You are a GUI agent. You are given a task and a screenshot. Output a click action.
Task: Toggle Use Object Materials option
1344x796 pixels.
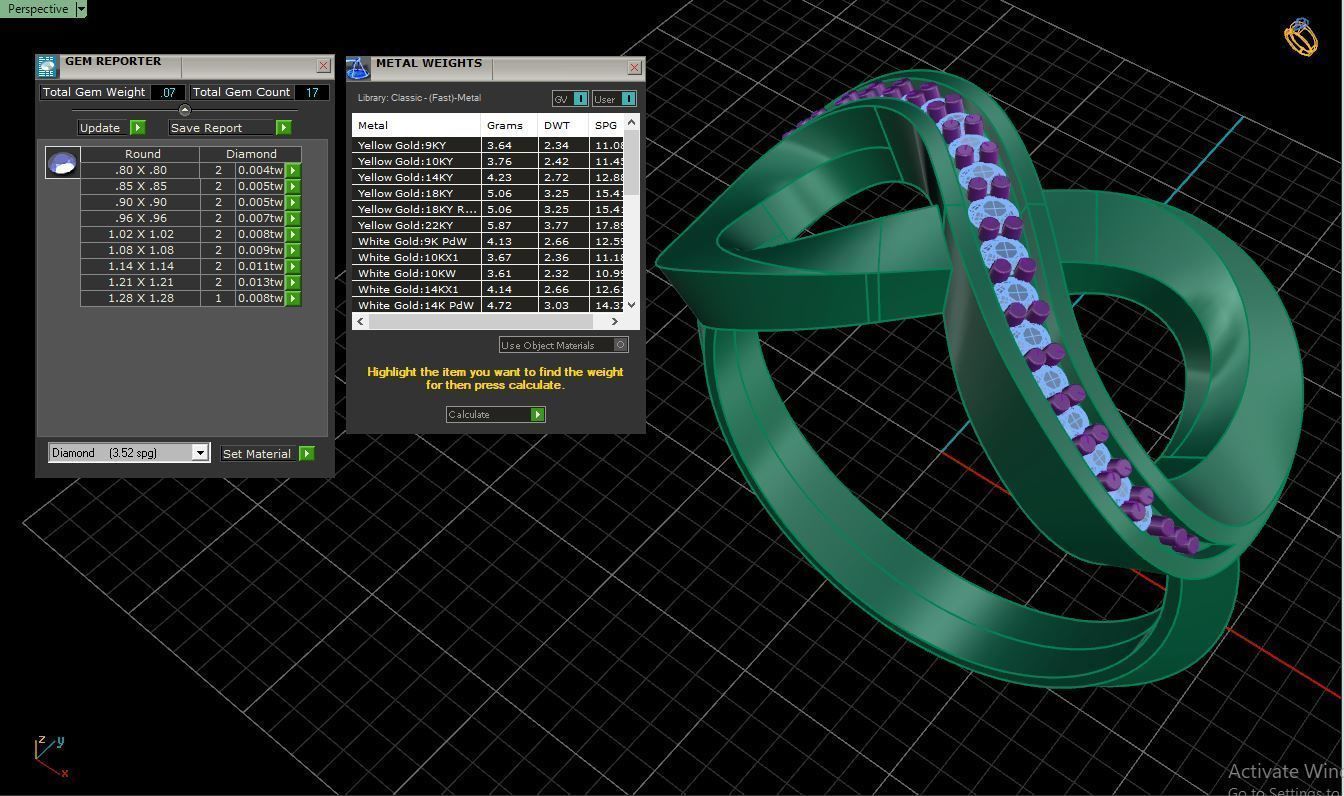pyautogui.click(x=564, y=345)
